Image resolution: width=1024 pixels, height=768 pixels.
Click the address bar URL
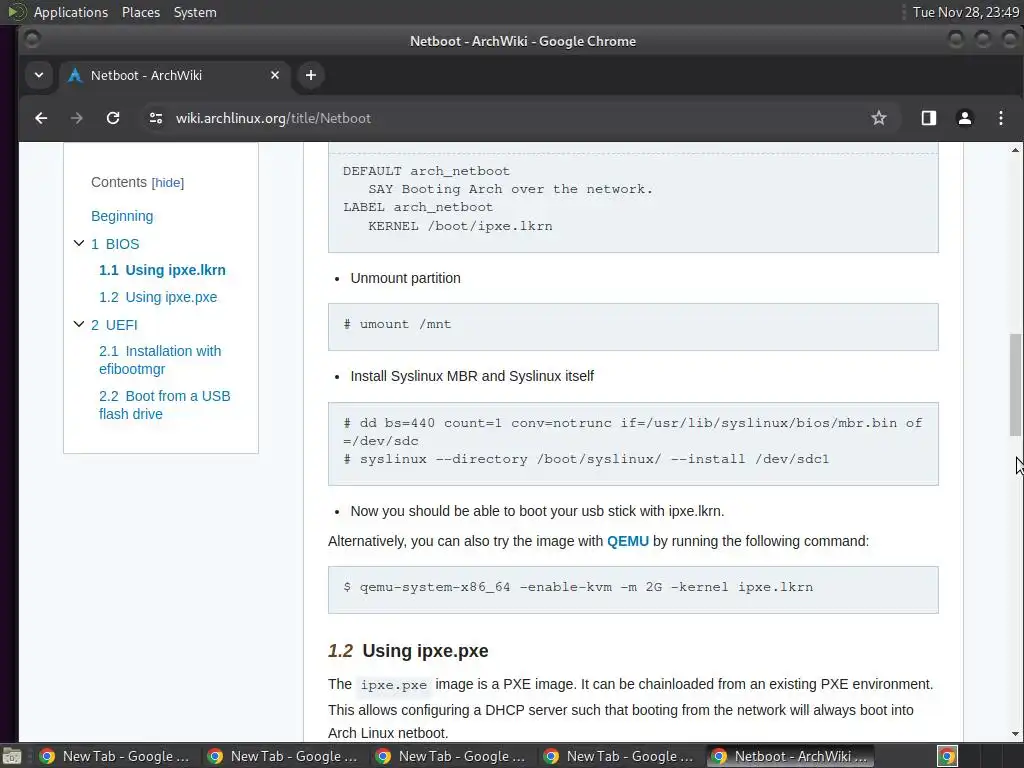tap(273, 118)
